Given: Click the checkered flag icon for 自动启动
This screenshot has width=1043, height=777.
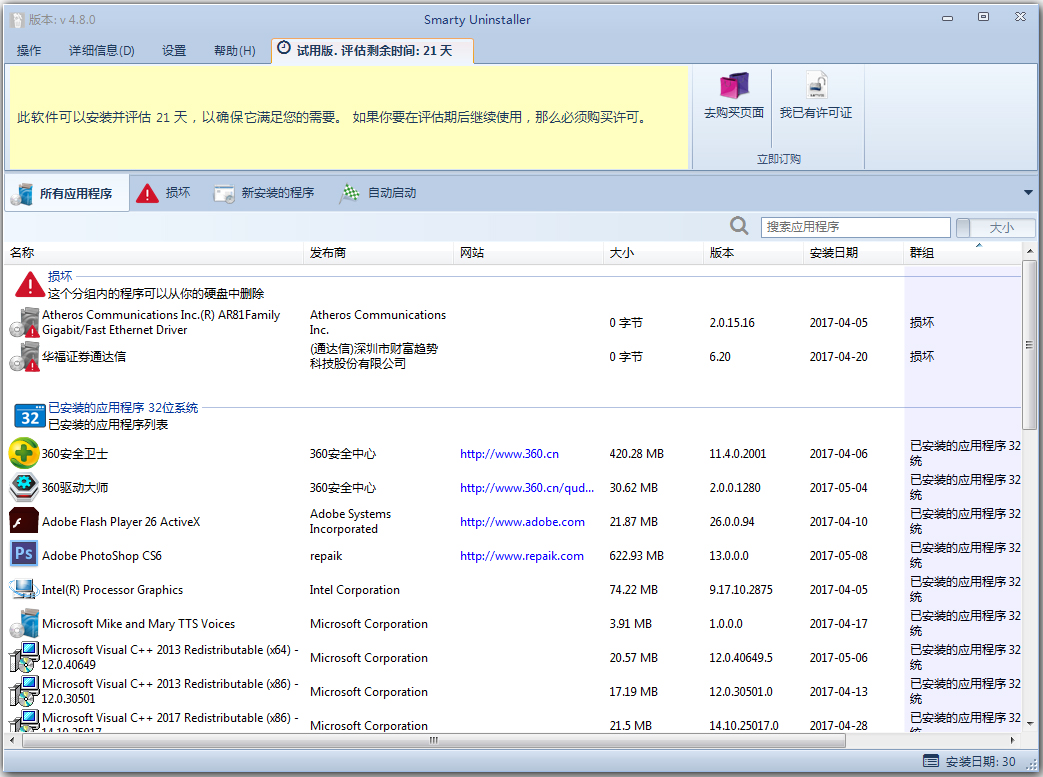Looking at the screenshot, I should pyautogui.click(x=350, y=194).
